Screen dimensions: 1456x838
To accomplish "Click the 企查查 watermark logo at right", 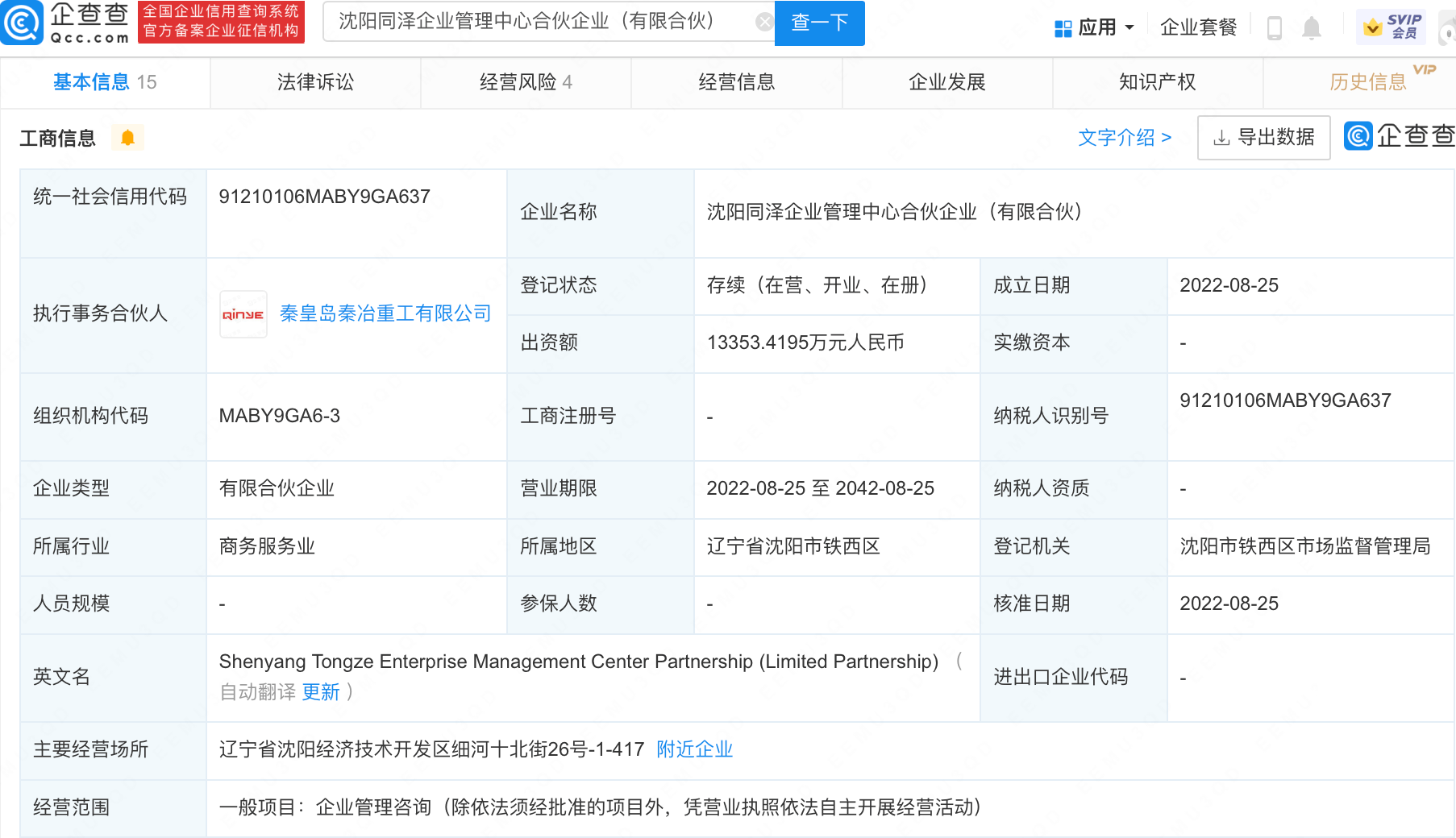I will point(1400,136).
